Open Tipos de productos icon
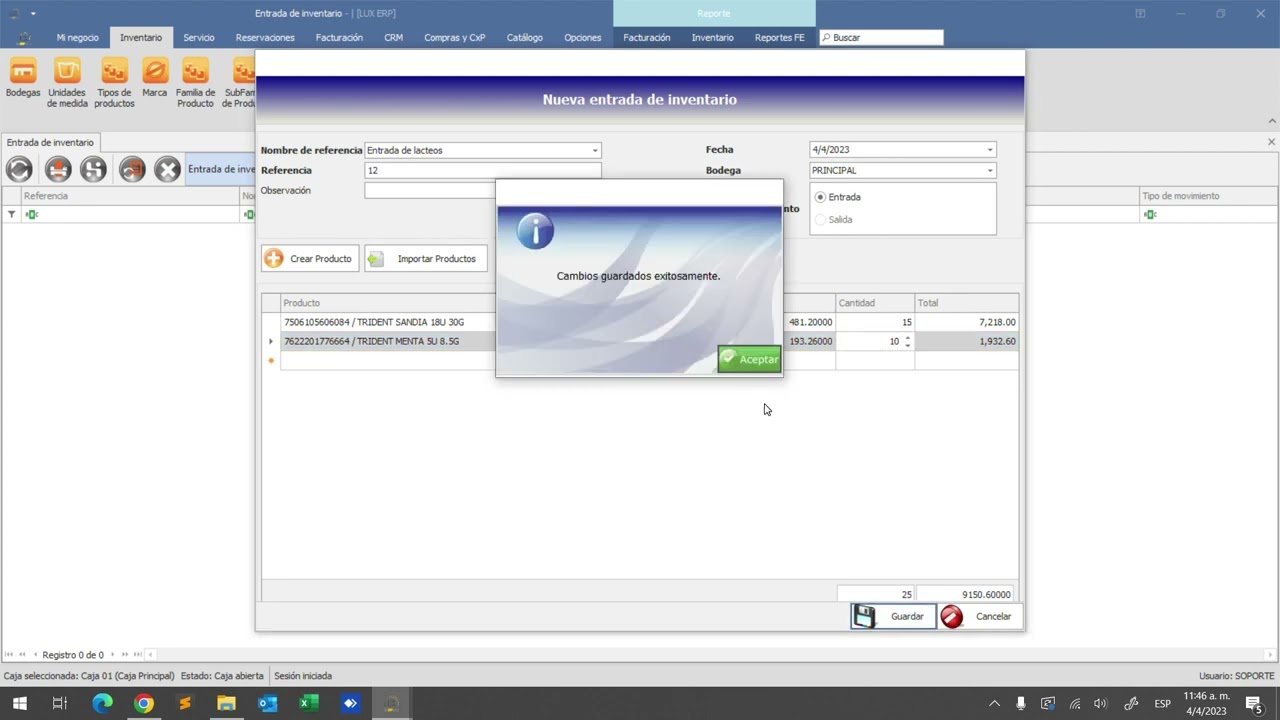The width and height of the screenshot is (1280, 720). (115, 83)
